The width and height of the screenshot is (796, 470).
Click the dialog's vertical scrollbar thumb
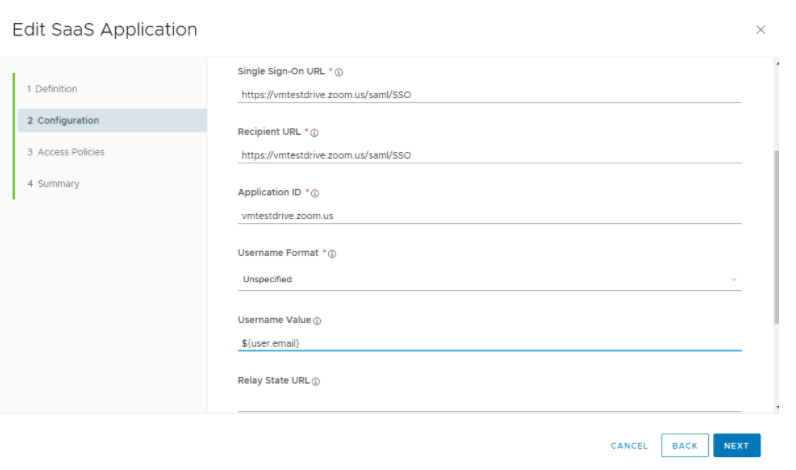(x=777, y=235)
